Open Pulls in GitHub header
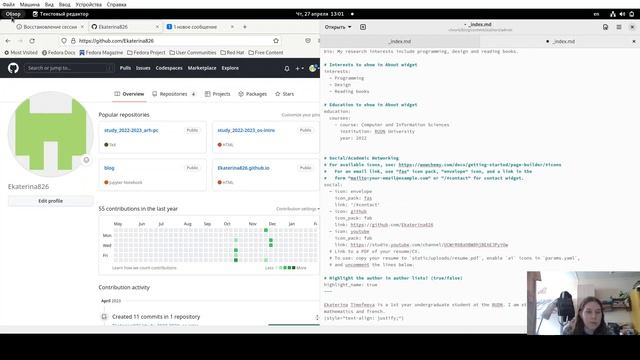The width and height of the screenshot is (640, 360). (125, 68)
